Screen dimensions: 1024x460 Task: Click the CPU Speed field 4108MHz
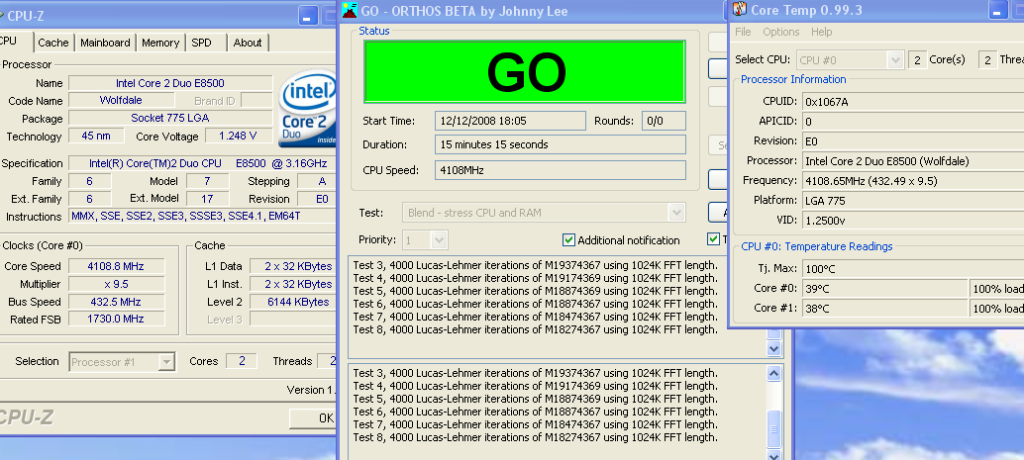point(560,170)
